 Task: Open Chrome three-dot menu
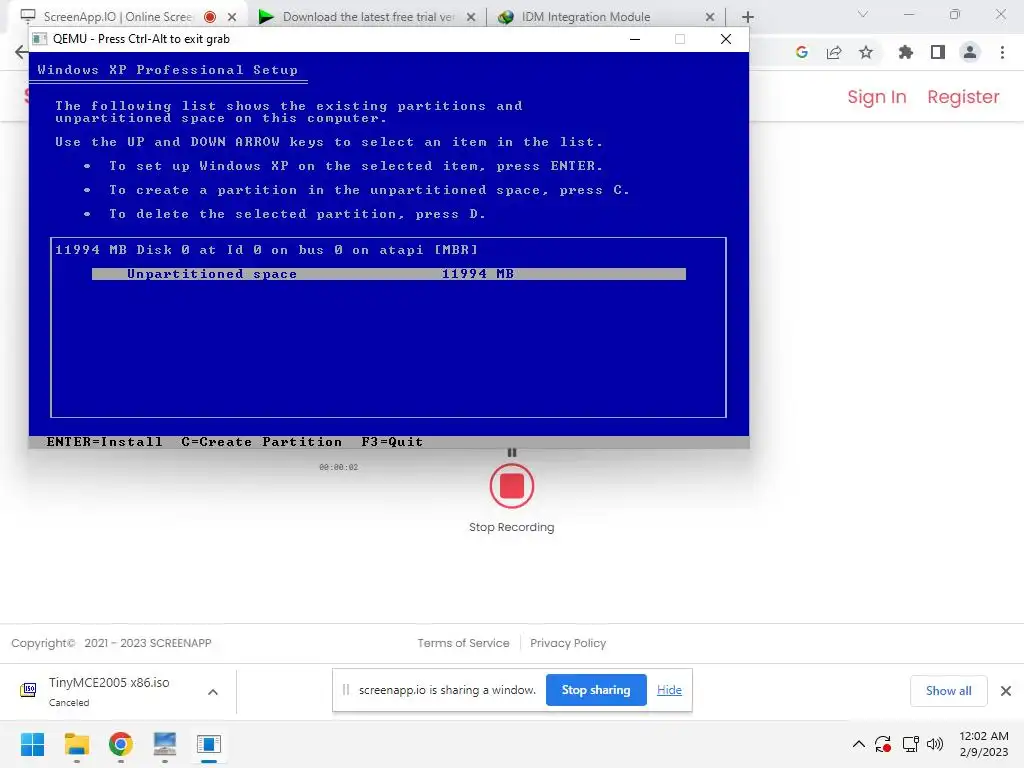[1002, 52]
